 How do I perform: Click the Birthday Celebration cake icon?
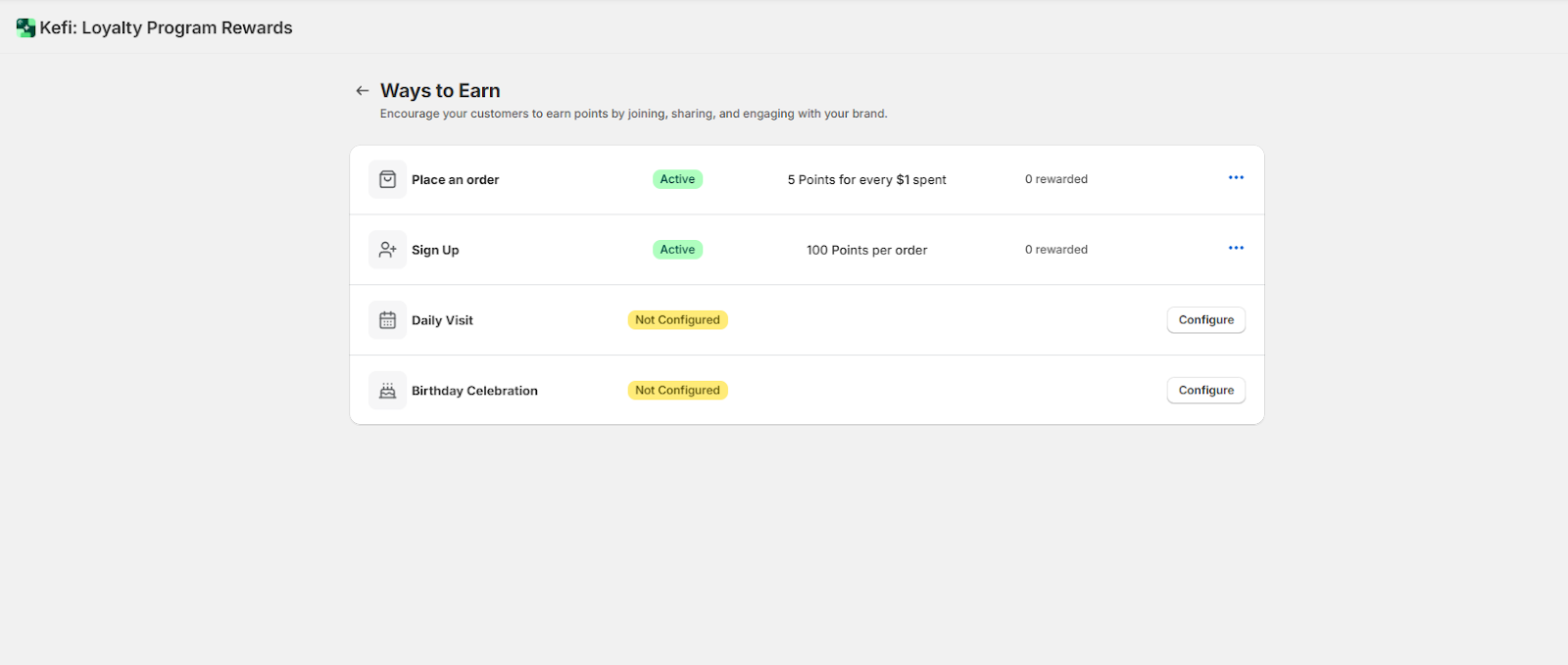click(x=387, y=391)
